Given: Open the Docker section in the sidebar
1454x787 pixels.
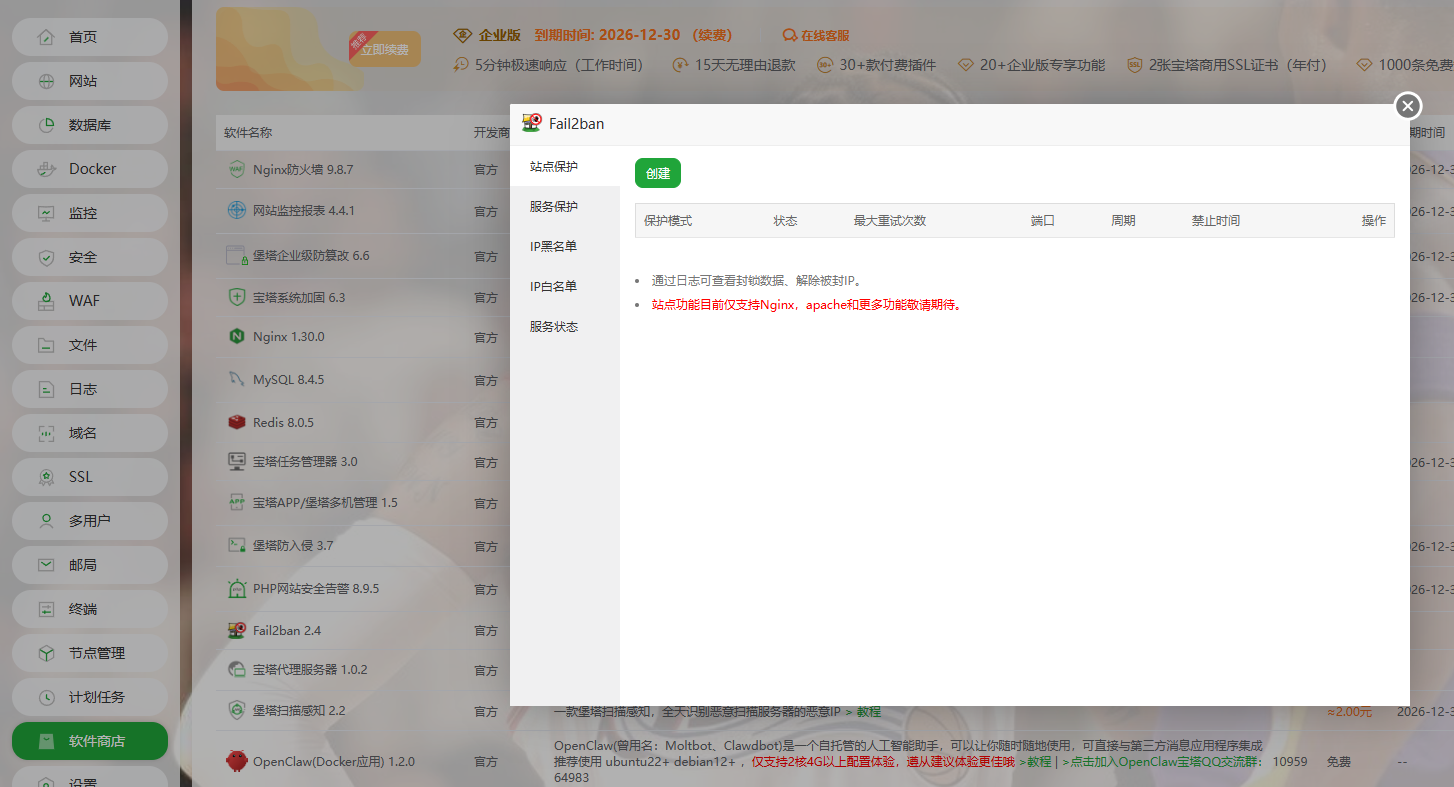Looking at the screenshot, I should coord(89,168).
